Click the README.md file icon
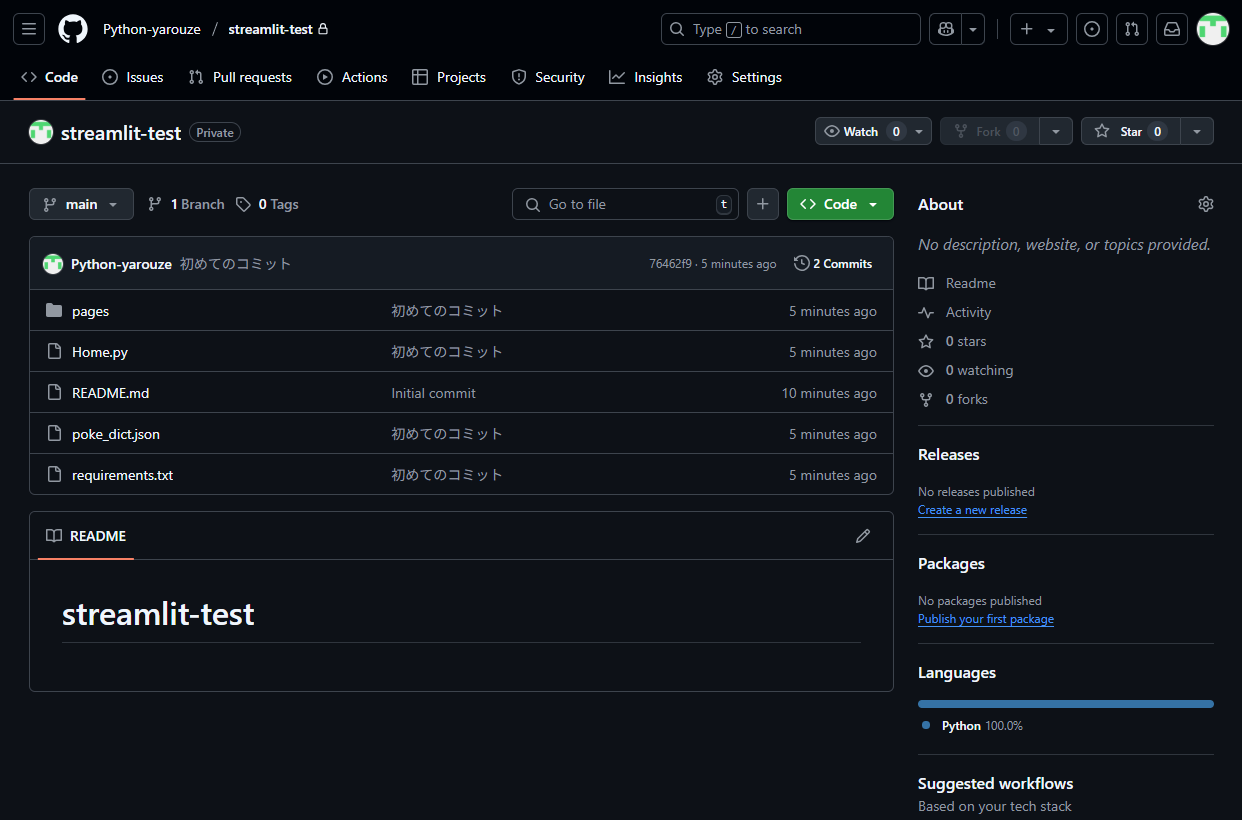Viewport: 1242px width, 820px height. (x=54, y=393)
